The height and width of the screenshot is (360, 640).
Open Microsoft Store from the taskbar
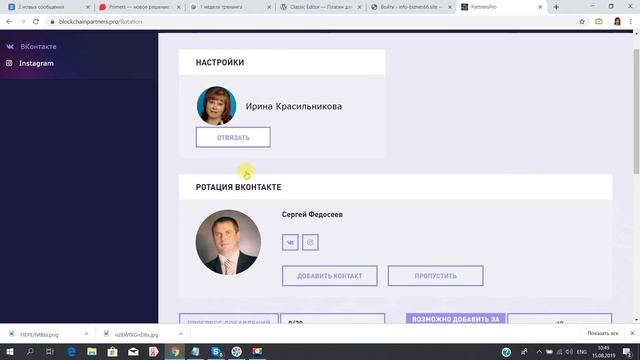[x=113, y=351]
